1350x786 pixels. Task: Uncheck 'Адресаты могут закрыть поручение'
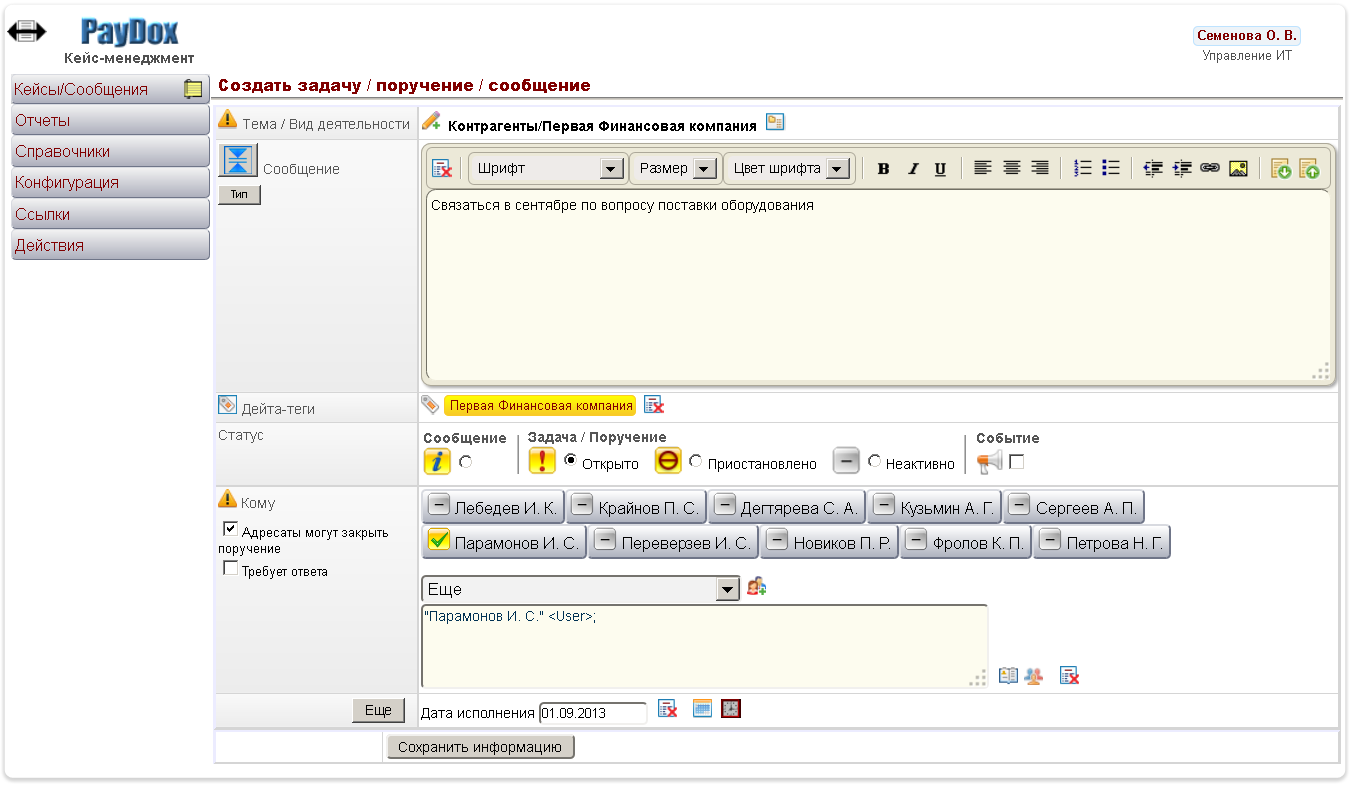pos(231,529)
